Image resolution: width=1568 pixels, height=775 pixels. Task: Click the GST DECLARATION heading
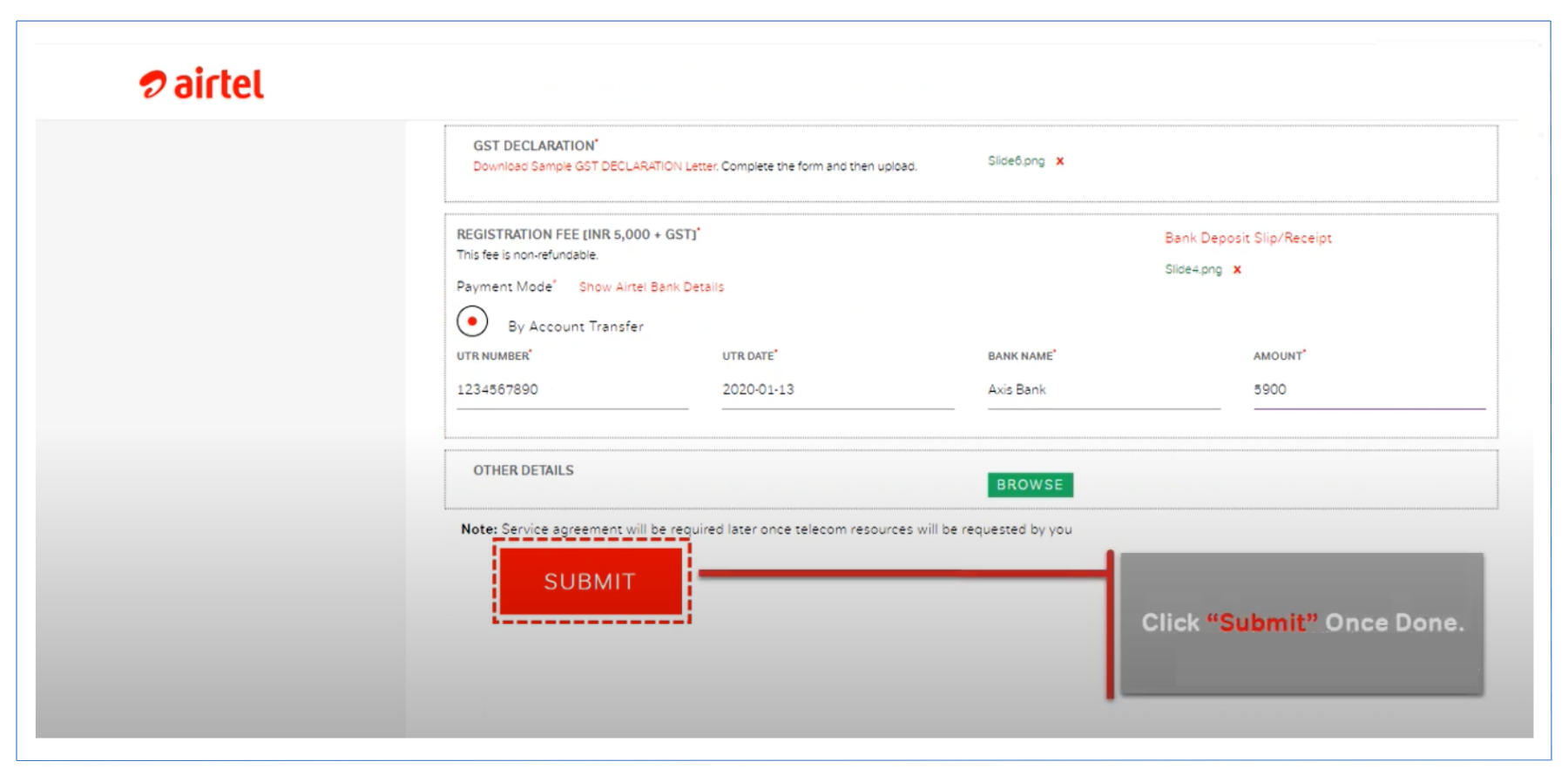click(x=535, y=145)
